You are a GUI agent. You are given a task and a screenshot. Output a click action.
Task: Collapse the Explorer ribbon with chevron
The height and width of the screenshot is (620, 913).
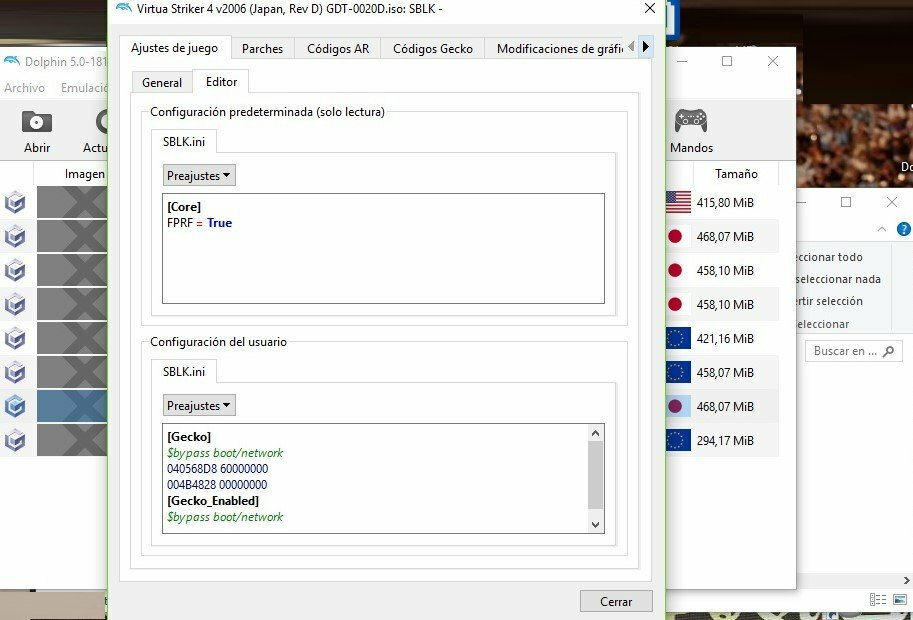882,229
